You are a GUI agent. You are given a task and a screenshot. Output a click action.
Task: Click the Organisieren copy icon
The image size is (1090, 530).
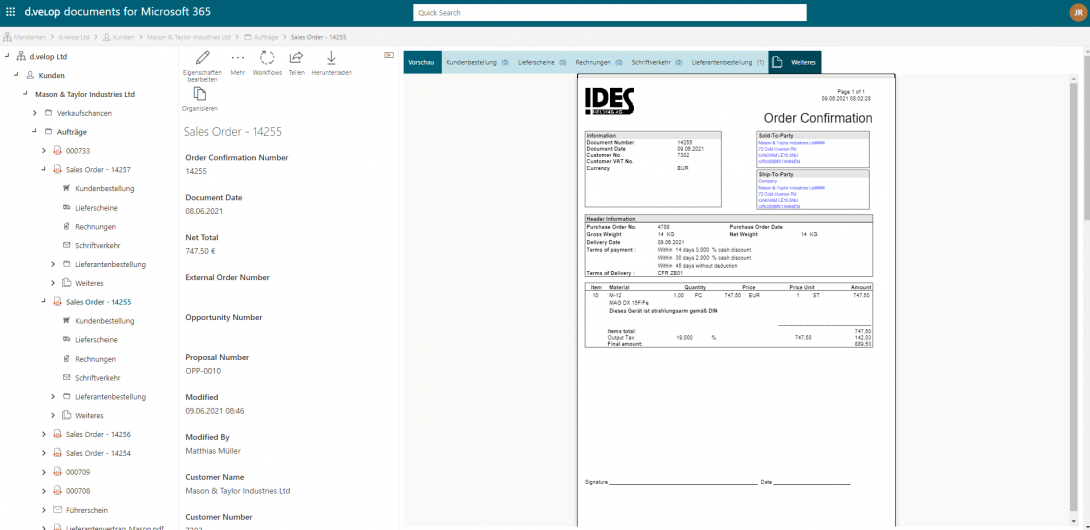coord(200,94)
